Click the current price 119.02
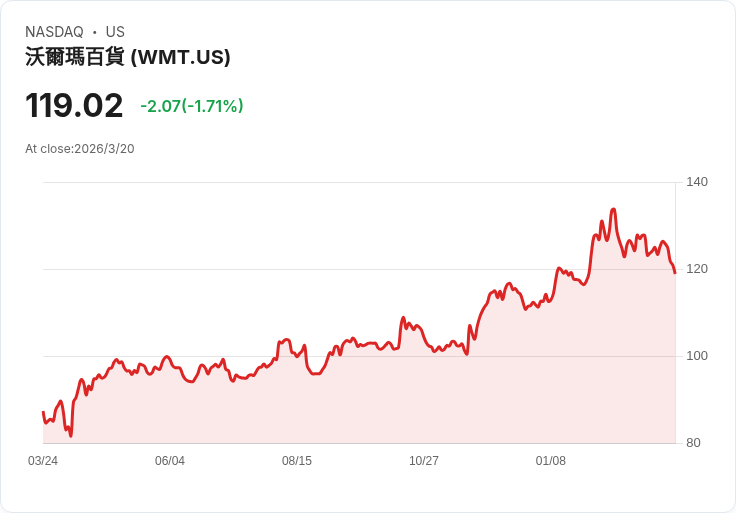Viewport: 736px width, 513px height. 74,105
